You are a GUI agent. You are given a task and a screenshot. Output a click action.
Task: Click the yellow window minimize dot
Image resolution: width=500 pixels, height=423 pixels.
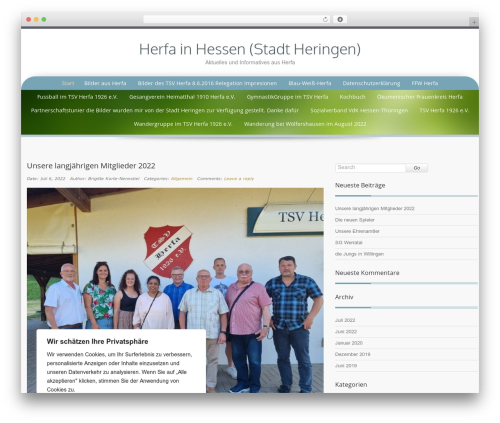36,19
